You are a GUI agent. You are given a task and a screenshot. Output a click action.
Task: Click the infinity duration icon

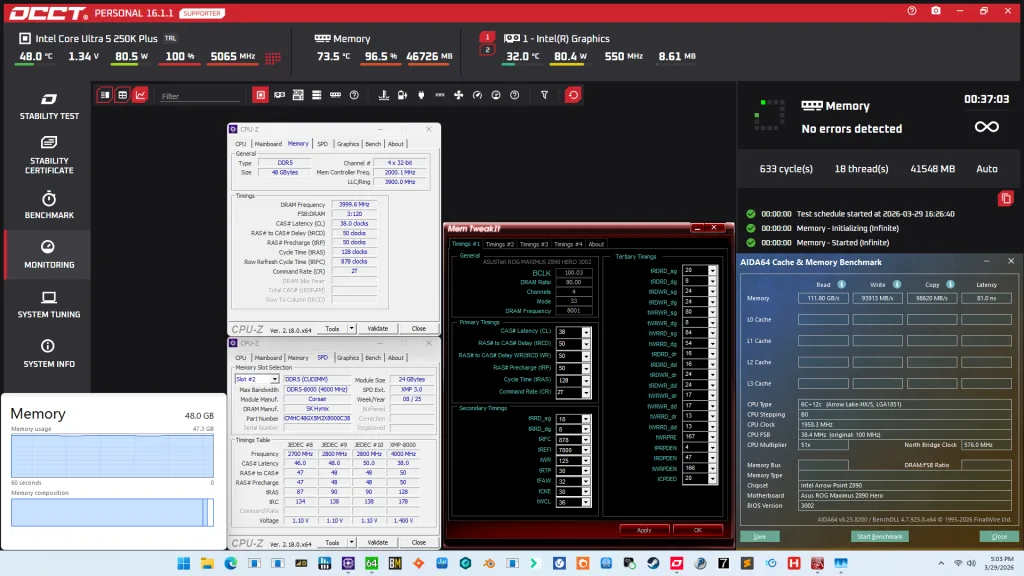coord(987,127)
